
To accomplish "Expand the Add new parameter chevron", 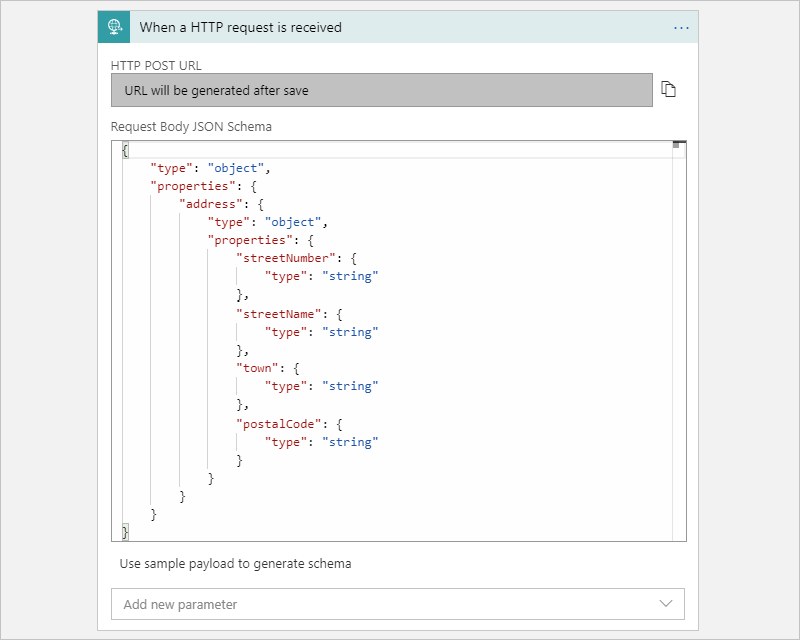I will [x=666, y=604].
